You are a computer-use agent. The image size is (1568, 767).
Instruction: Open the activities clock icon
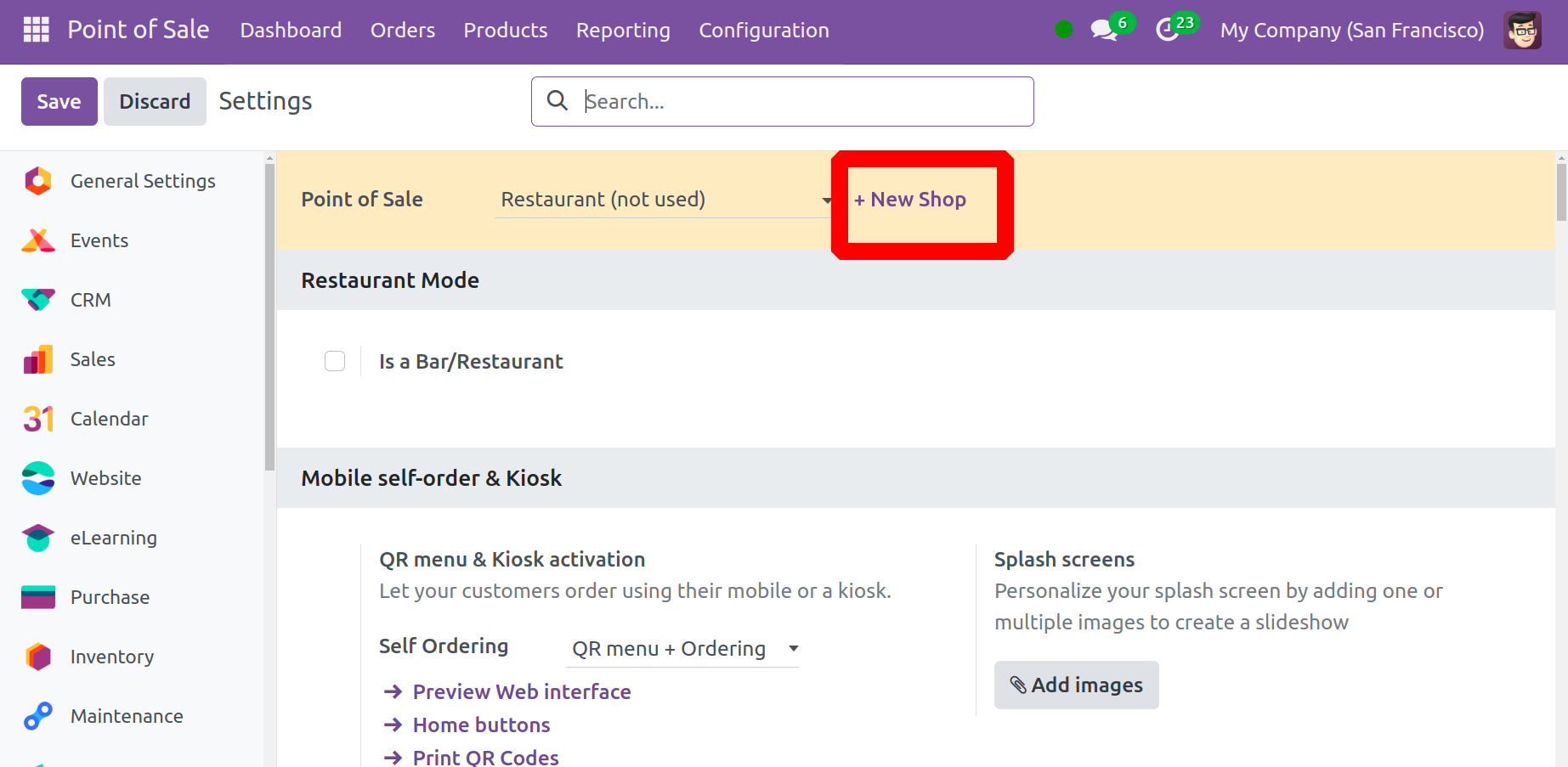coord(1167,31)
